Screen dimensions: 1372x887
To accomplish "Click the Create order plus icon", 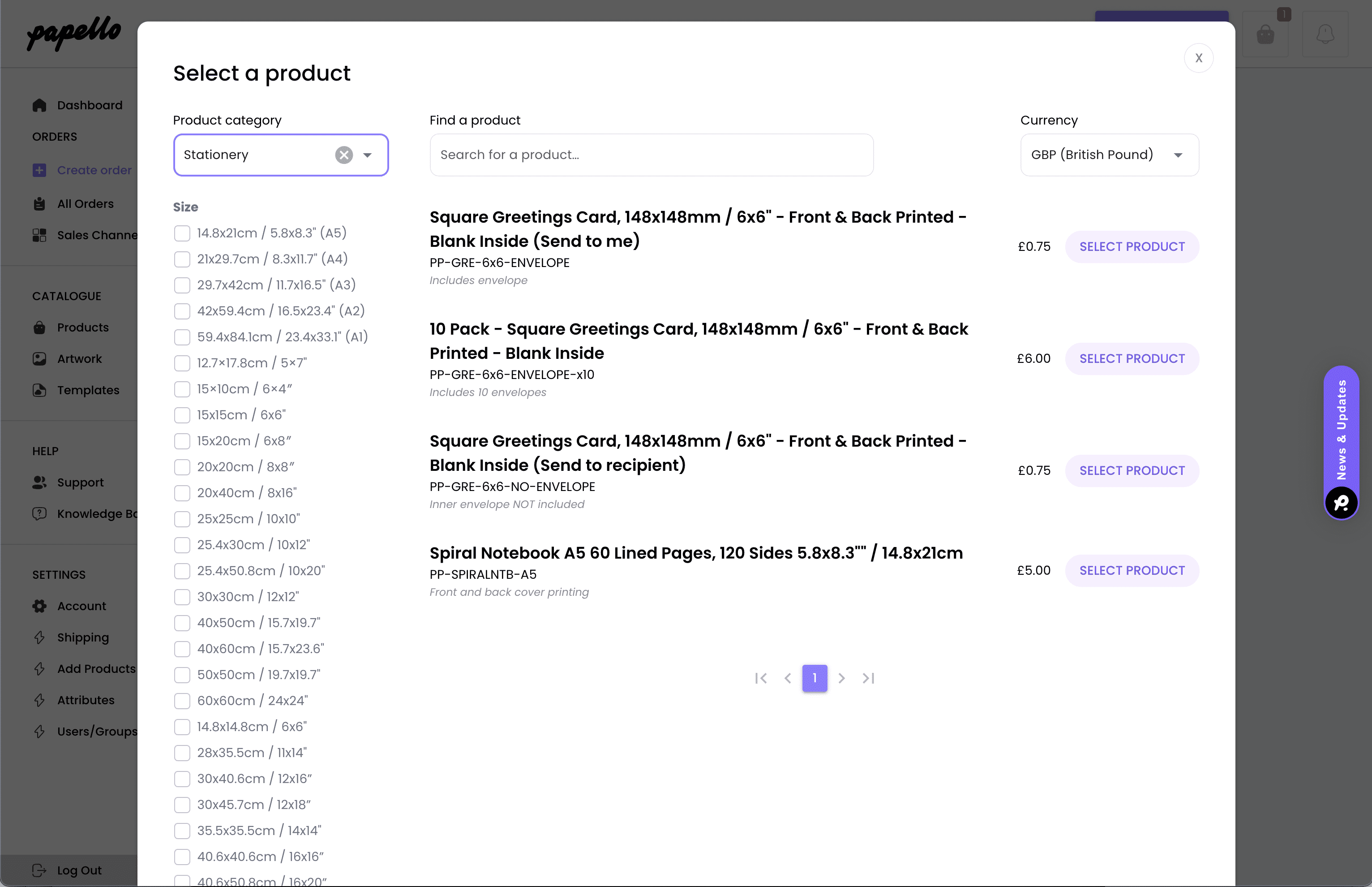I will tap(39, 170).
